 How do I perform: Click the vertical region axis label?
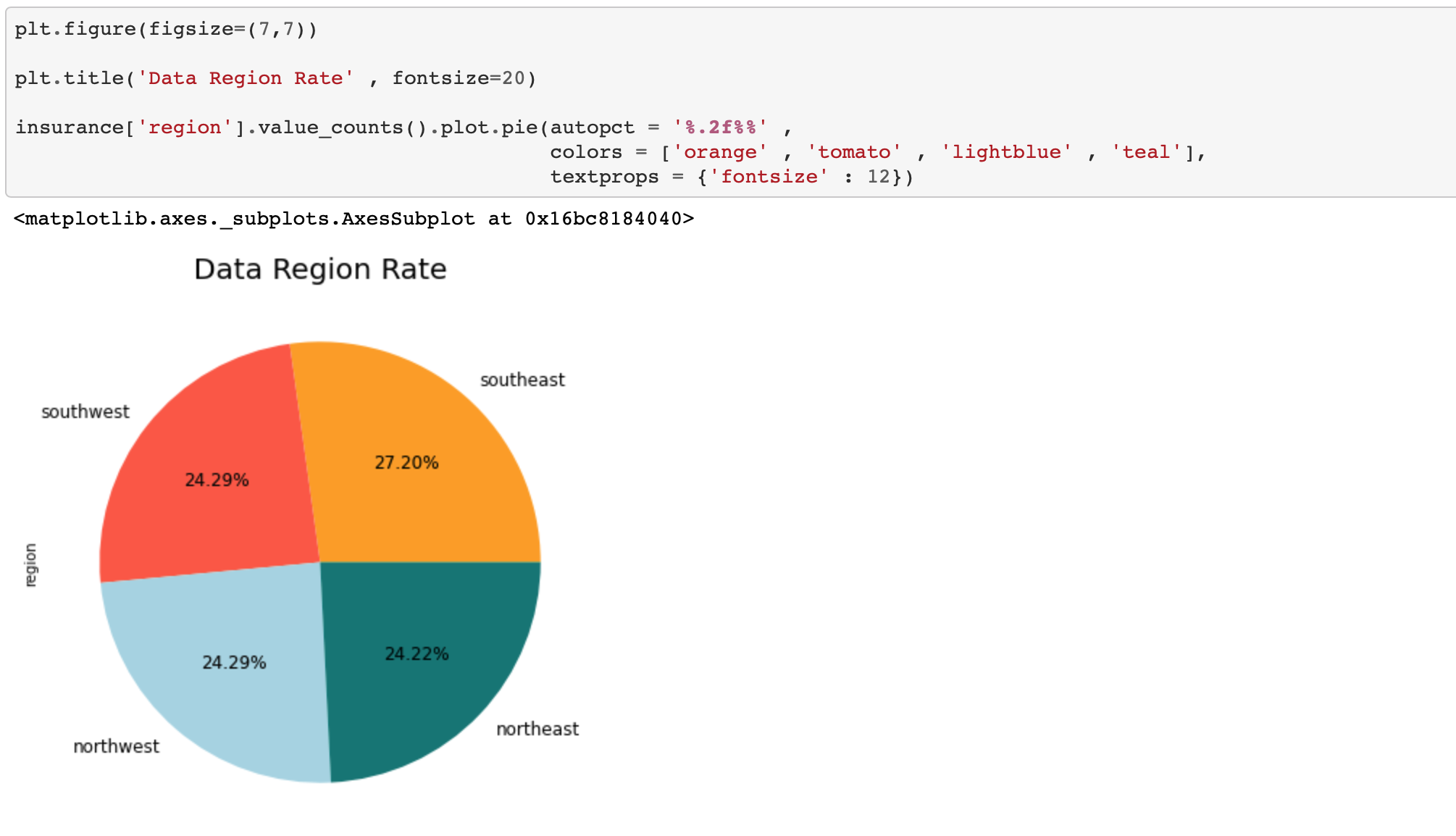[30, 565]
